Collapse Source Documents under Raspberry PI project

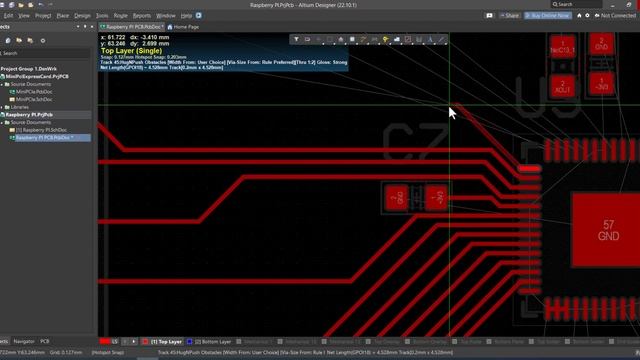tap(2, 122)
